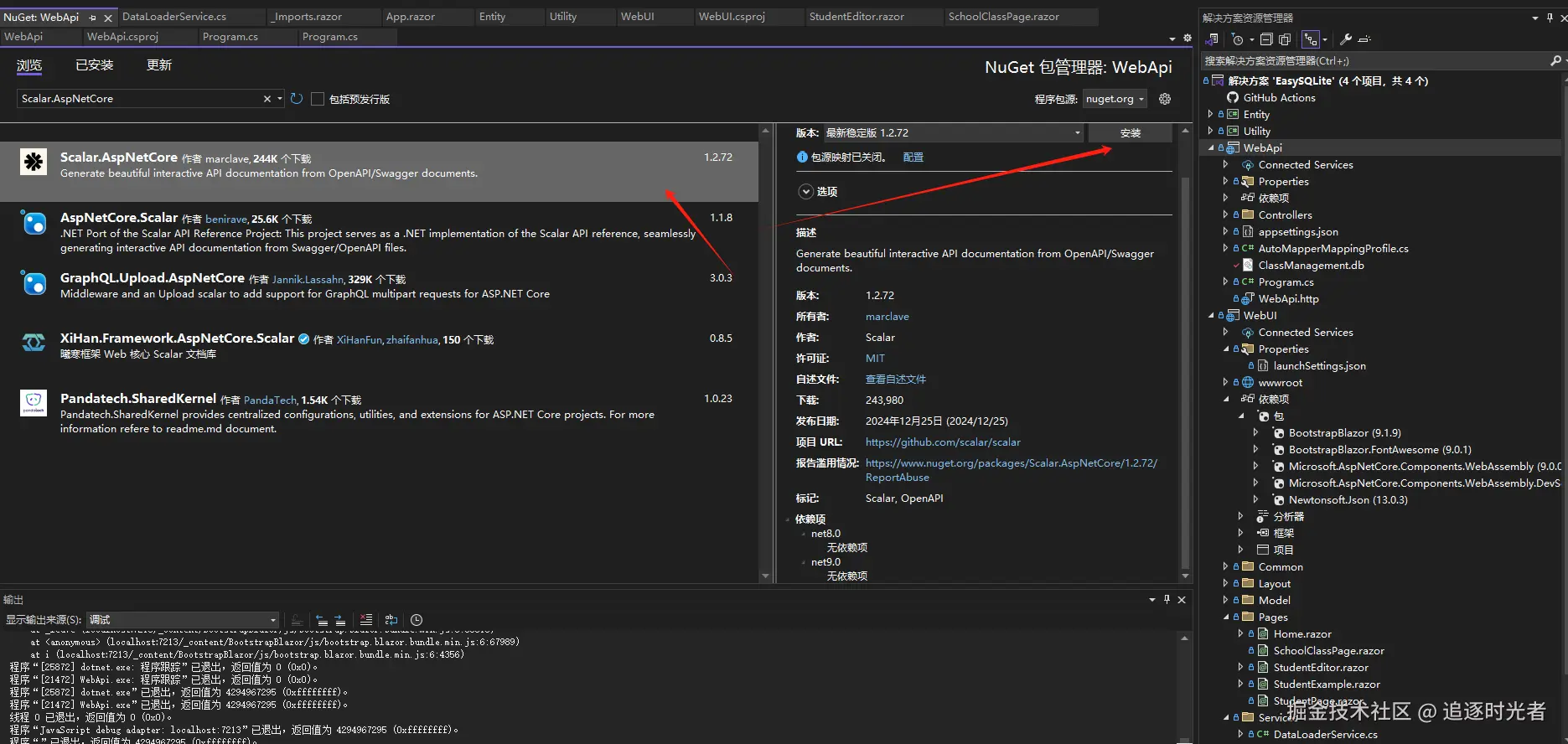
Task: Close the output panel
Action: pyautogui.click(x=1182, y=600)
